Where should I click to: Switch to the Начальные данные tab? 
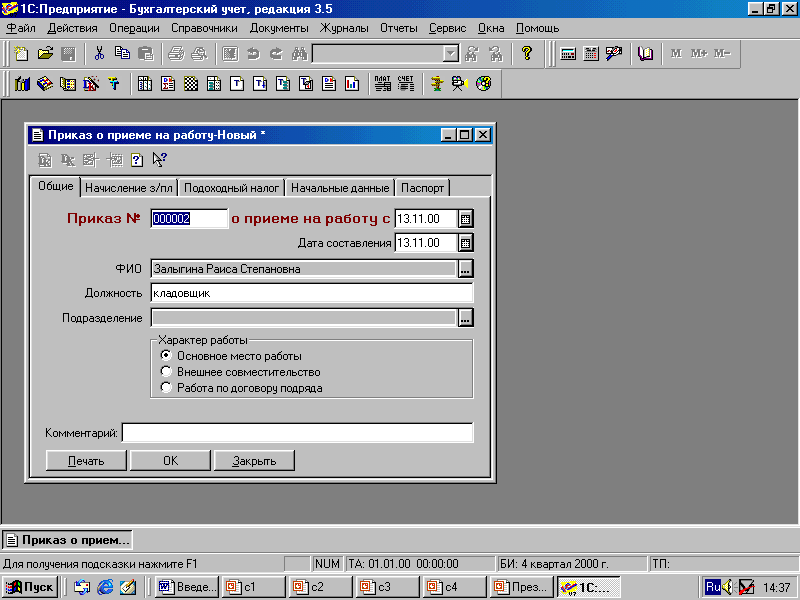[x=340, y=188]
